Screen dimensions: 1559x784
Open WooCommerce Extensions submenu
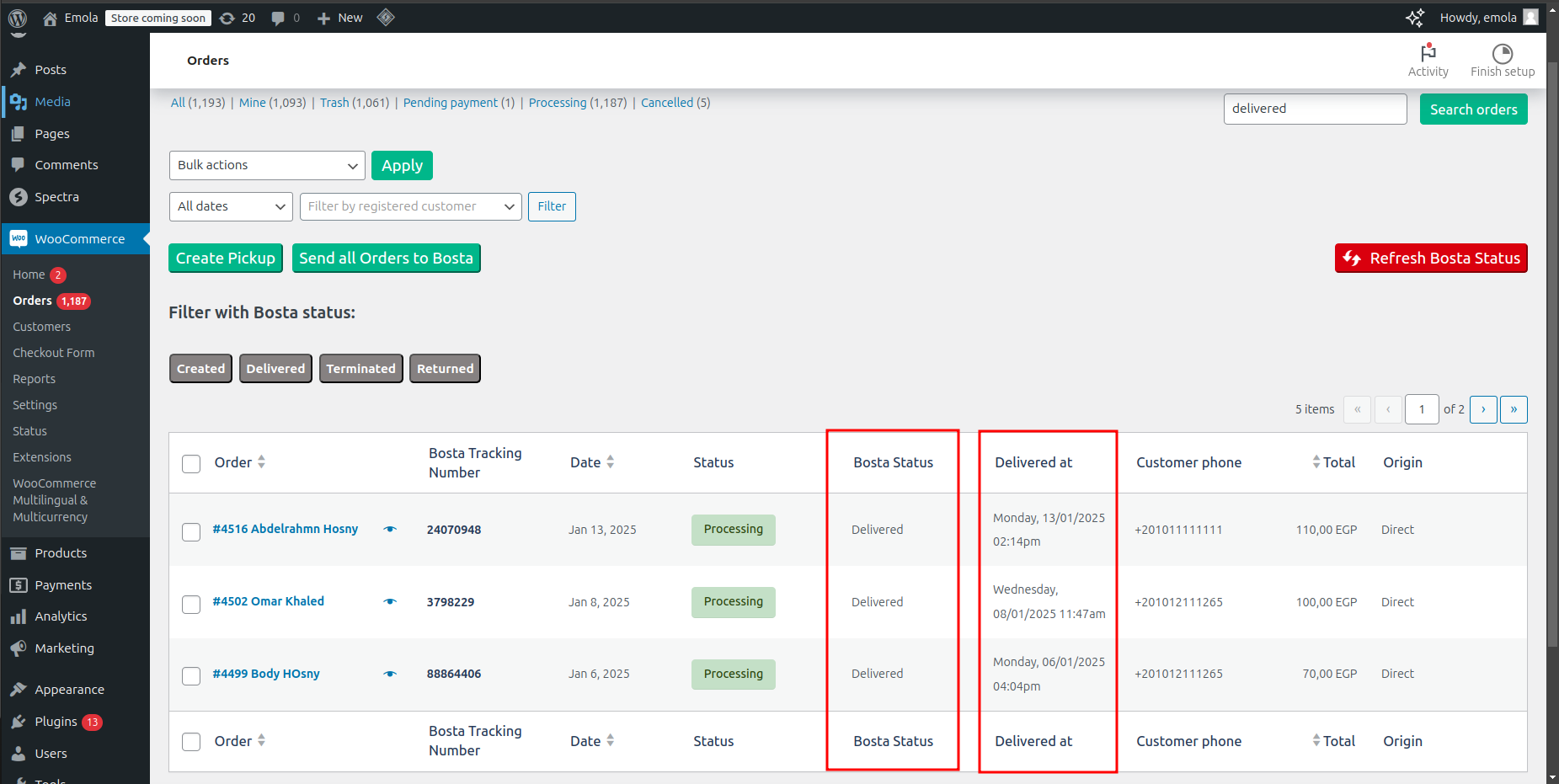pyautogui.click(x=42, y=457)
